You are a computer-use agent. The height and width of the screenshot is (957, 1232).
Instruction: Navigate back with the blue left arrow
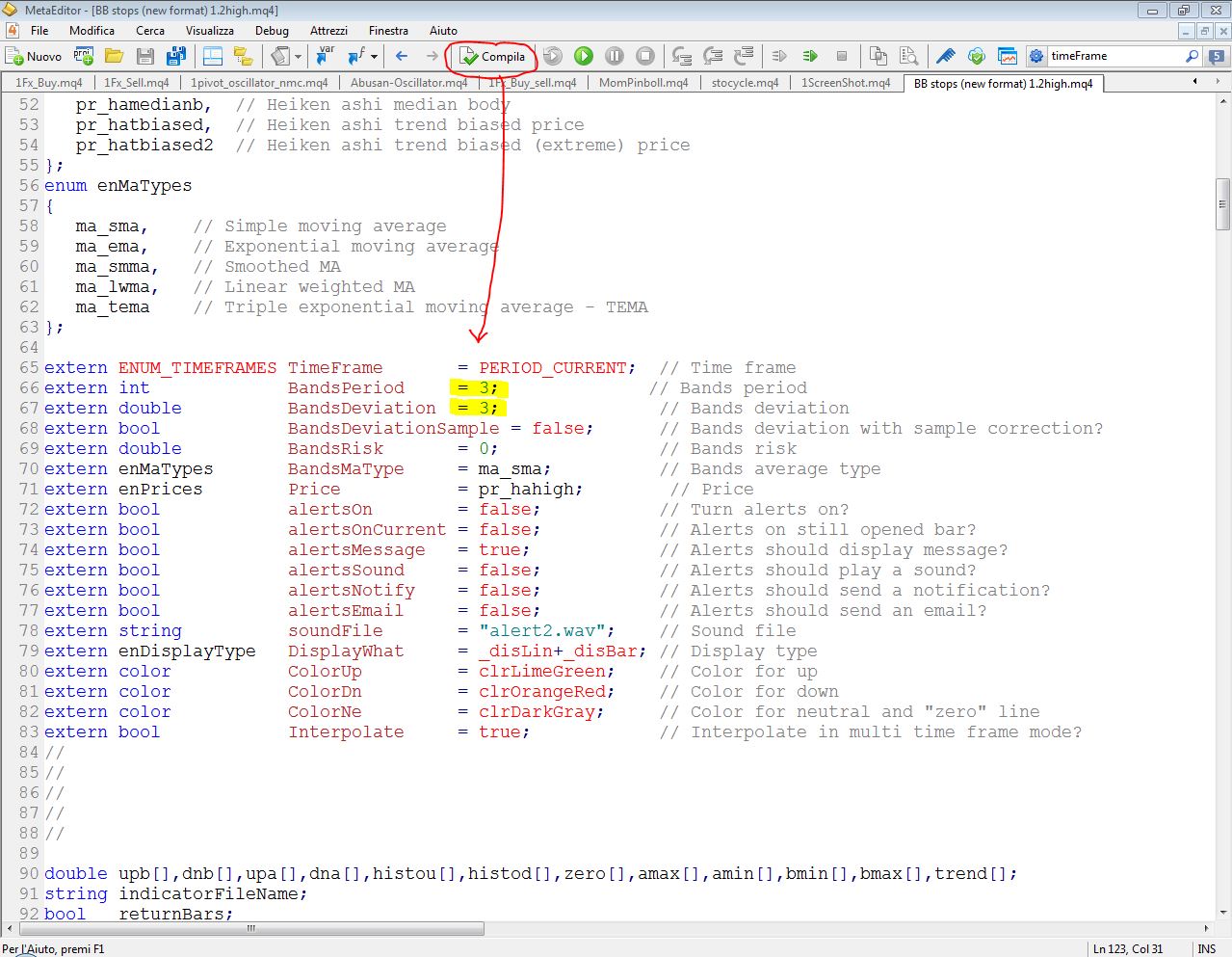[402, 56]
